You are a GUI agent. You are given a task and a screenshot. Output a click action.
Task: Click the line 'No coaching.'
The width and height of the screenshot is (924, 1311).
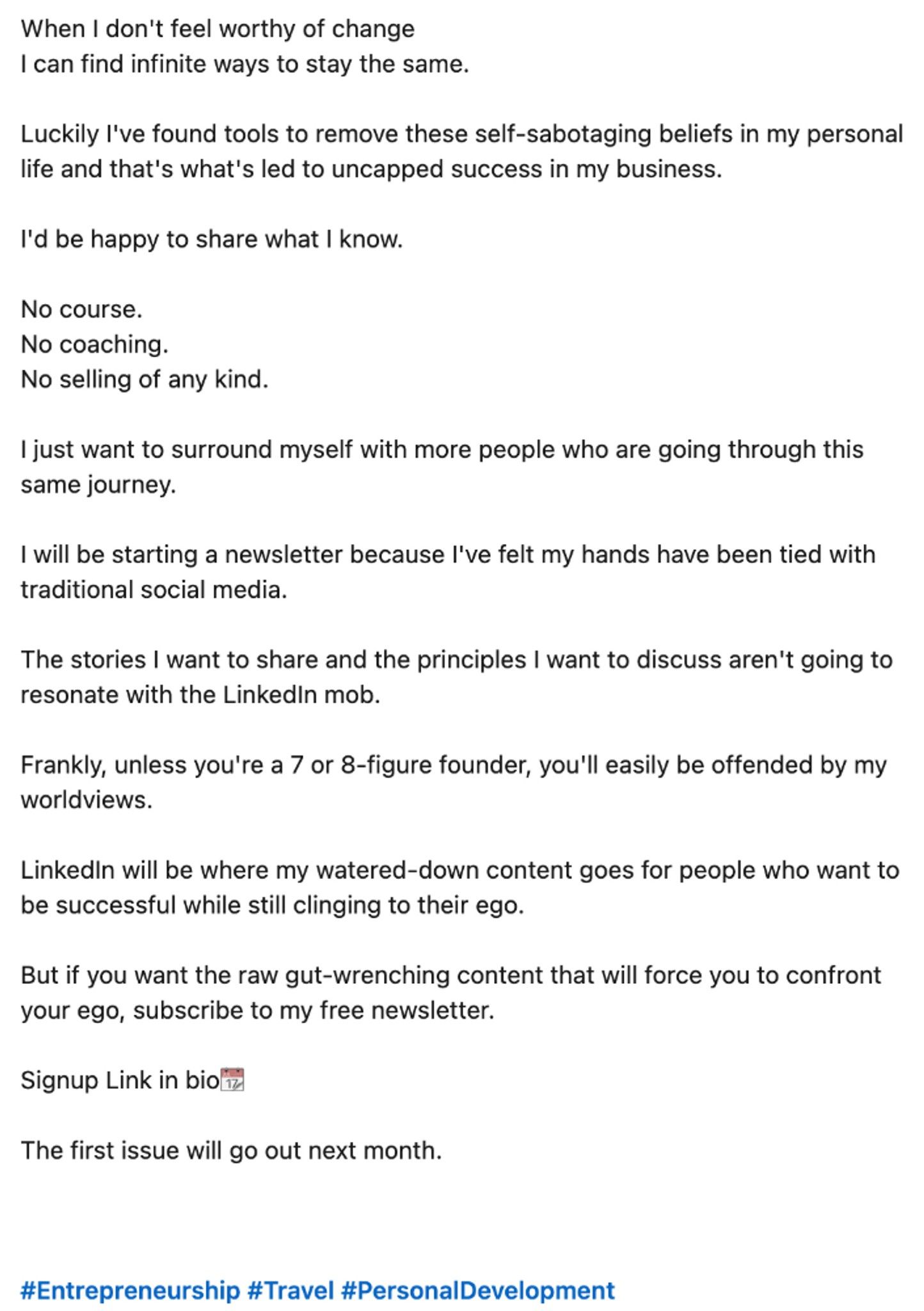tap(95, 344)
